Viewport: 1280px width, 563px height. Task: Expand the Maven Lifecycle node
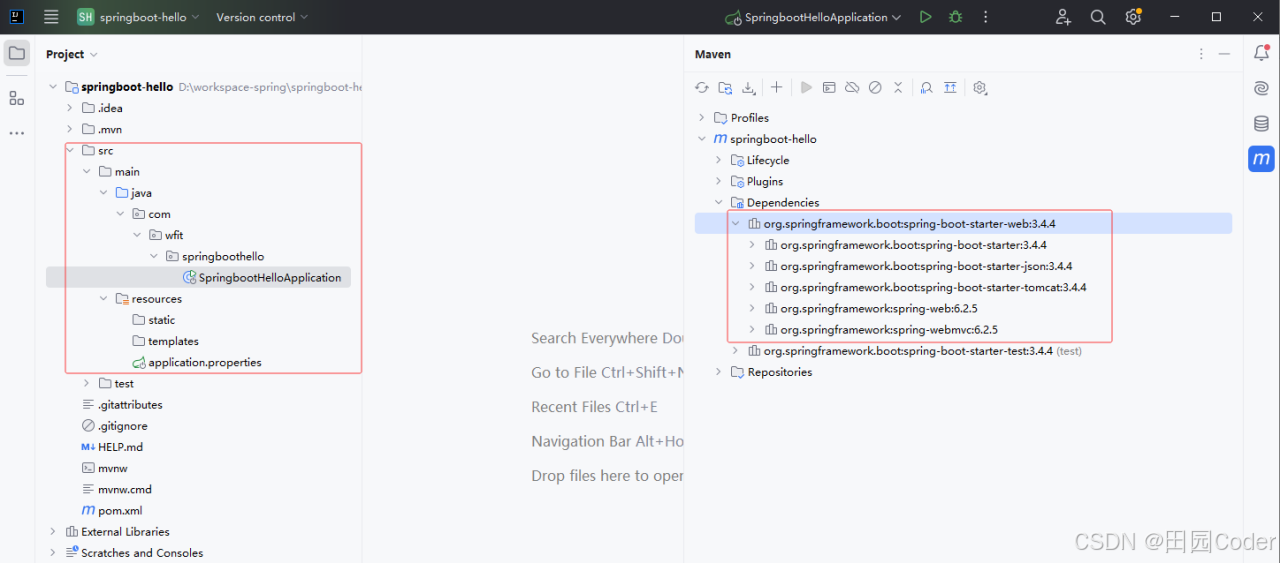point(718,160)
